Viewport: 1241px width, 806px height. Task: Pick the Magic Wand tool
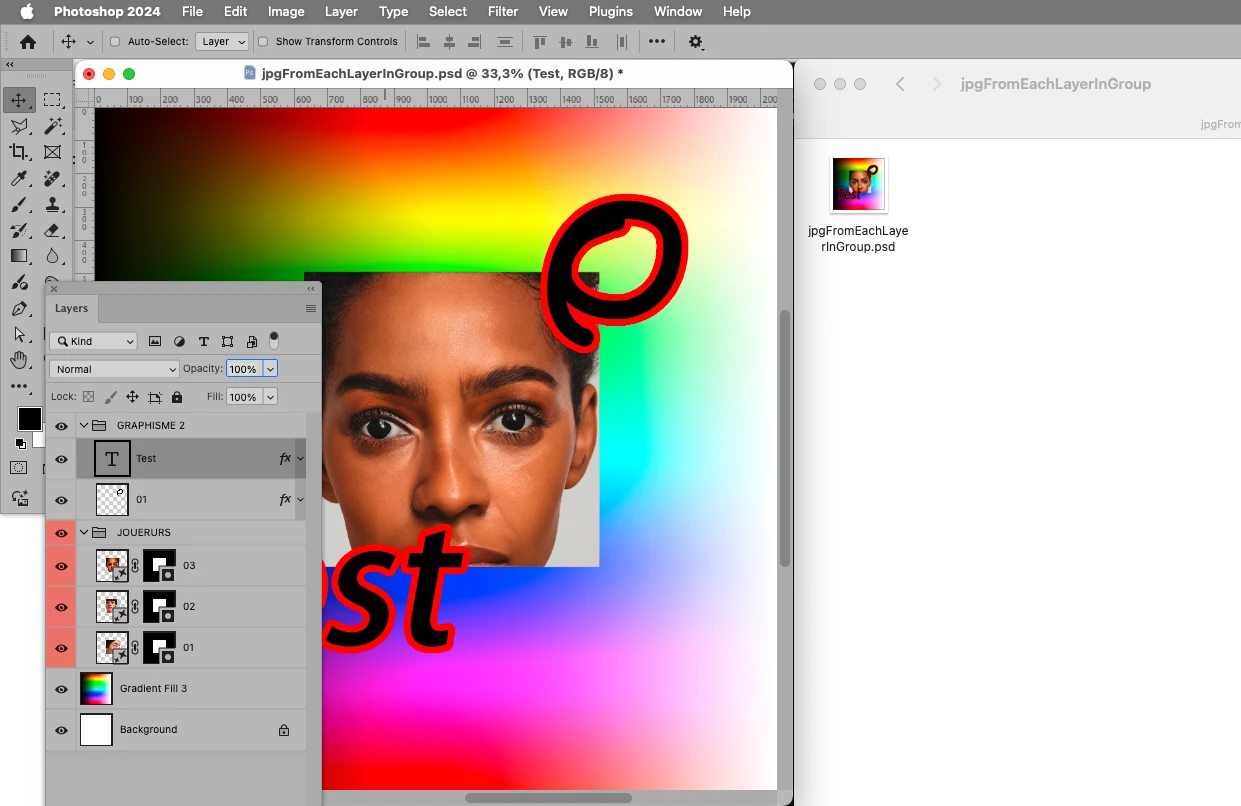tap(53, 126)
